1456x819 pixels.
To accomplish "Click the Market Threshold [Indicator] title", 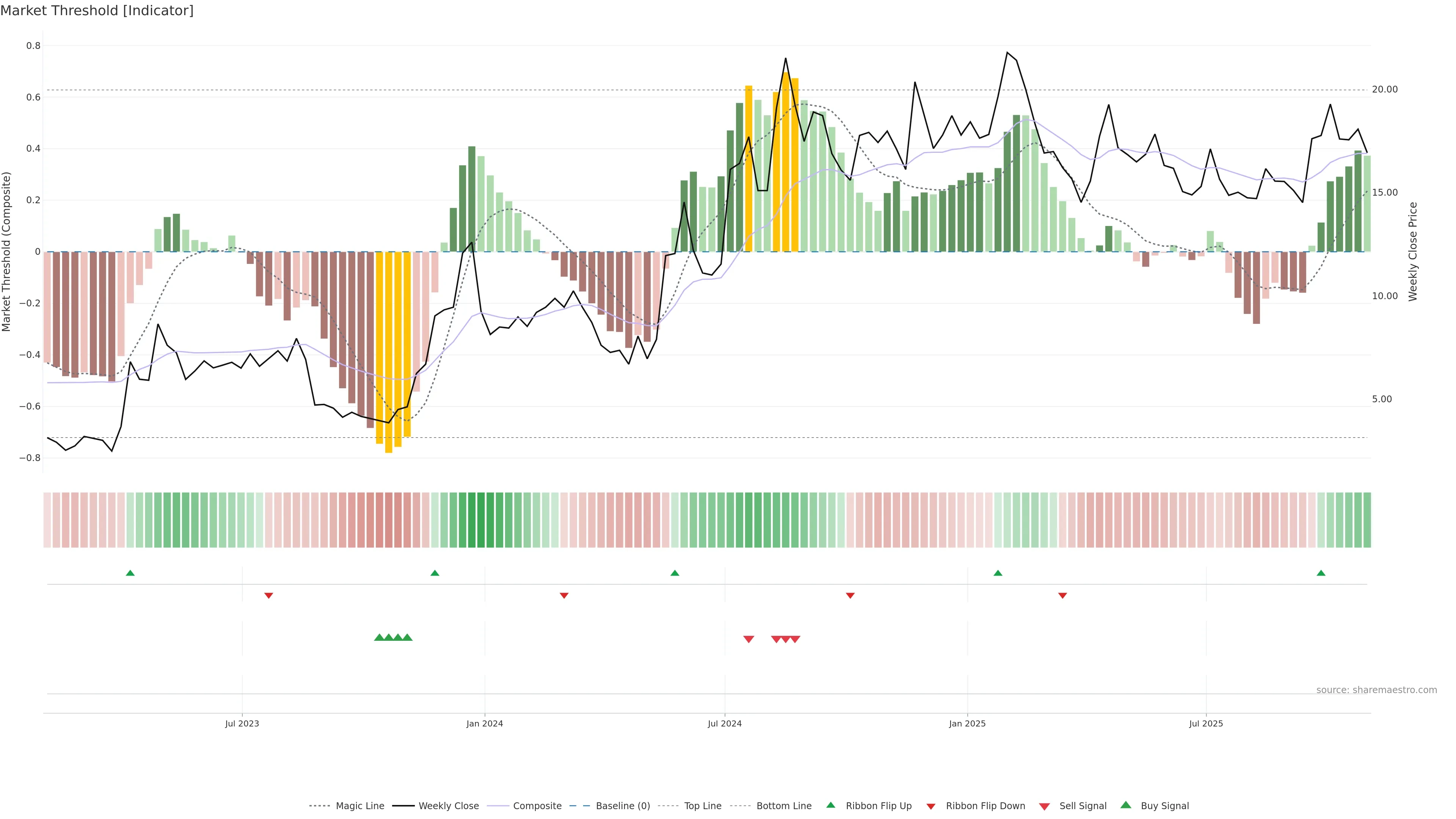I will 97,11.
